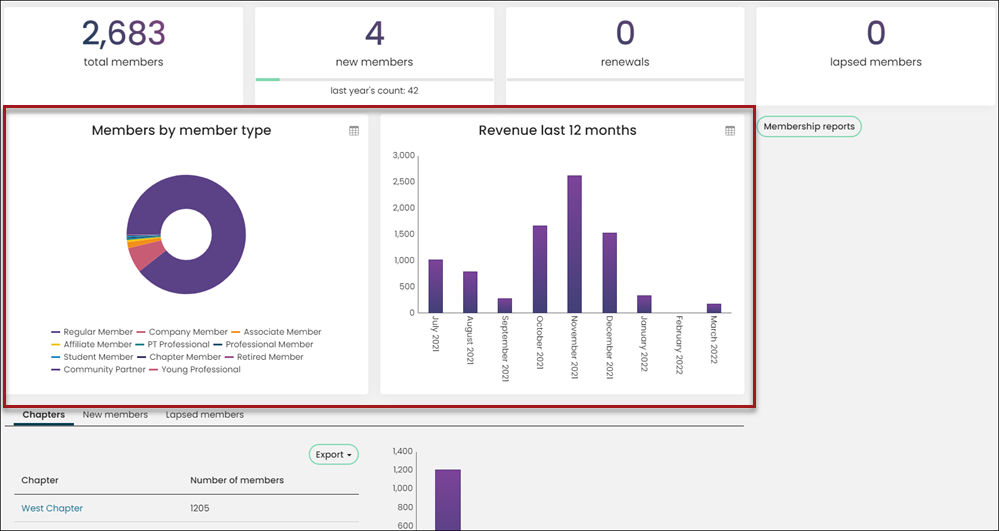Screen dimensions: 1000x531
Task: Toggle Associate Member legend entry
Action: click(276, 332)
